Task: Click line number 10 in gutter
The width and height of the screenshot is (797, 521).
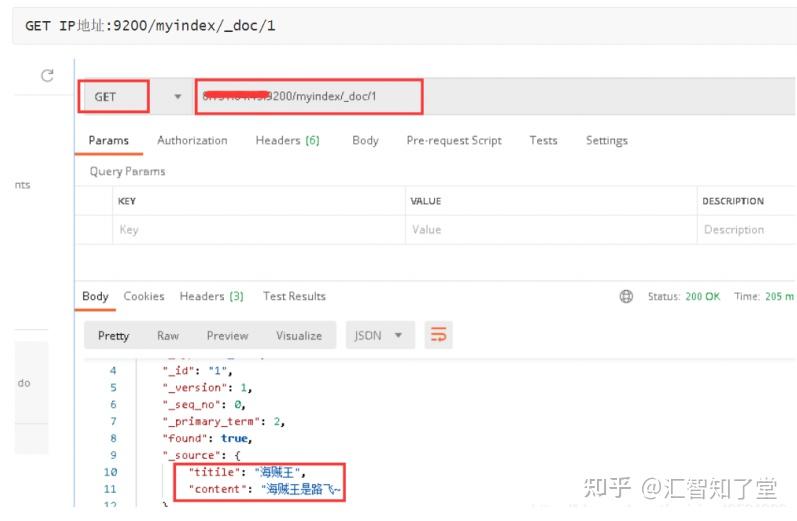Action: 110,472
